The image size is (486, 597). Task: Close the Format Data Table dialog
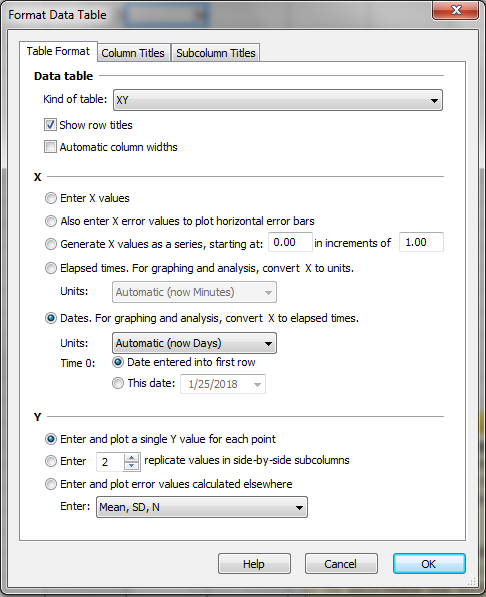click(x=456, y=10)
